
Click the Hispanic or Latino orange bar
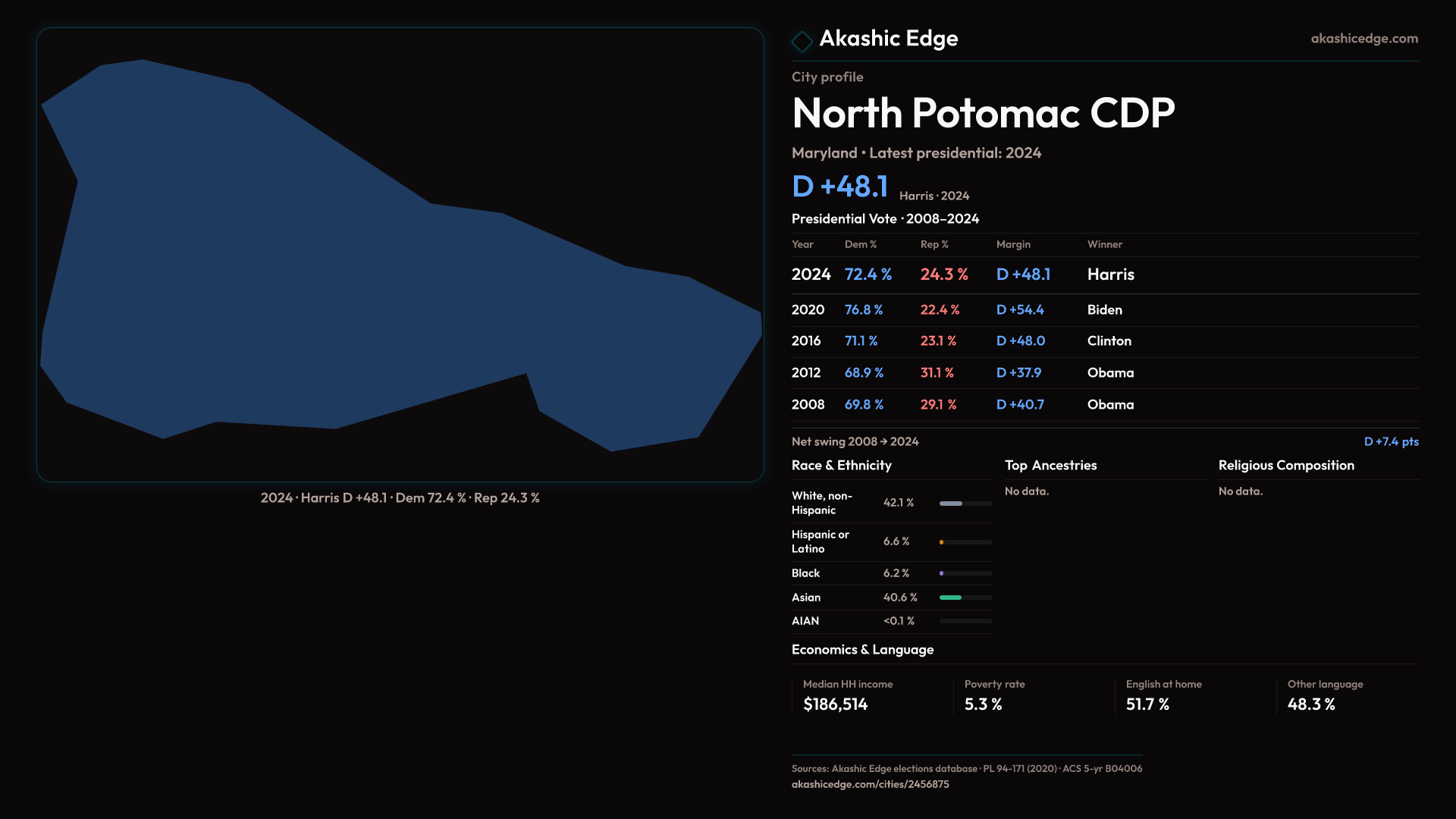(942, 542)
